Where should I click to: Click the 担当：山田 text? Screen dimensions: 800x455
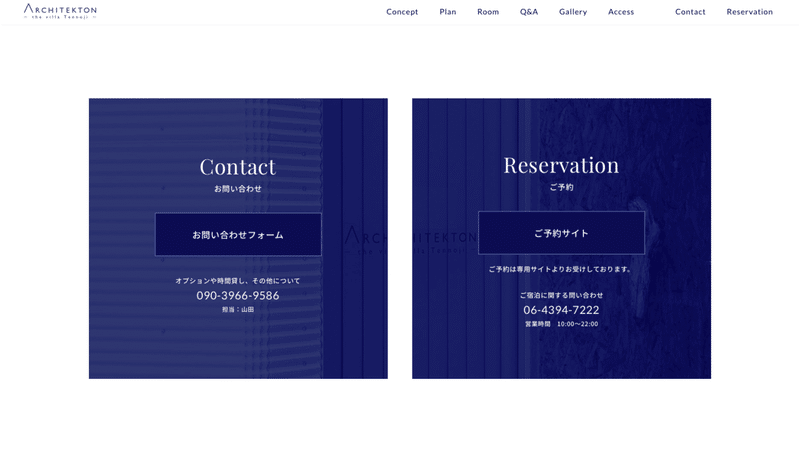(238, 310)
